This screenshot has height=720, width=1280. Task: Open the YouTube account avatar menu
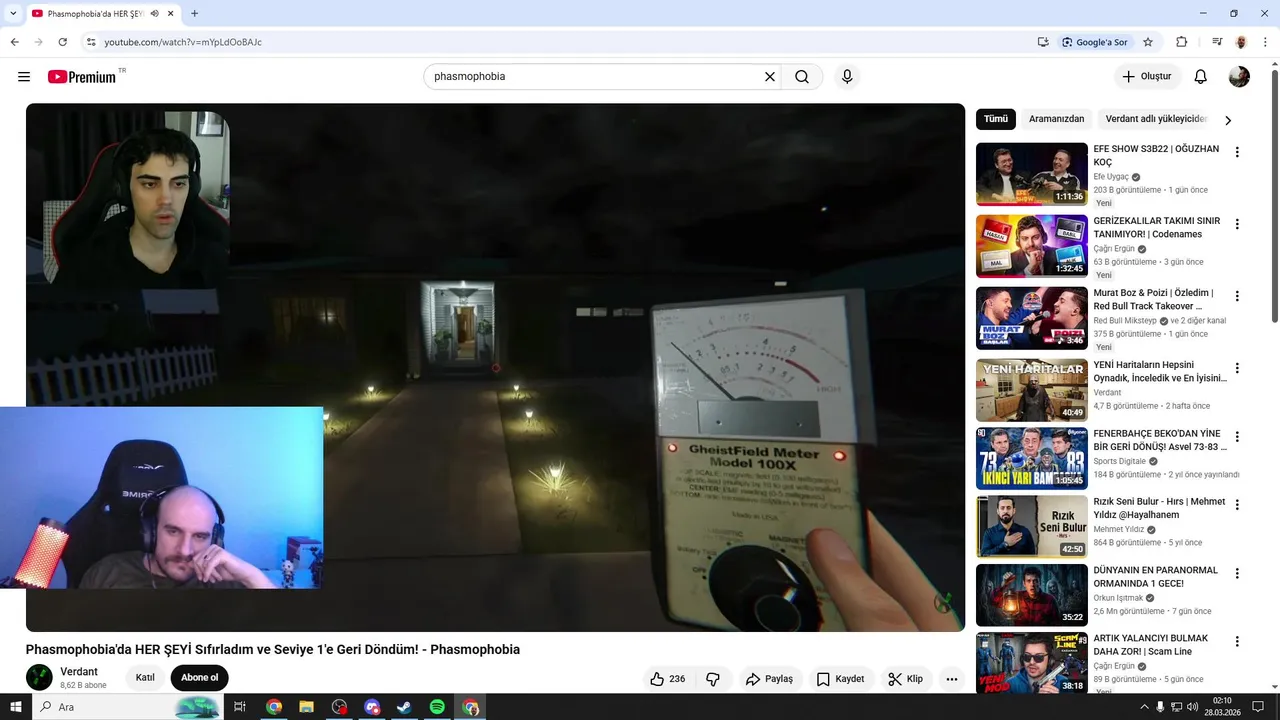(1239, 77)
